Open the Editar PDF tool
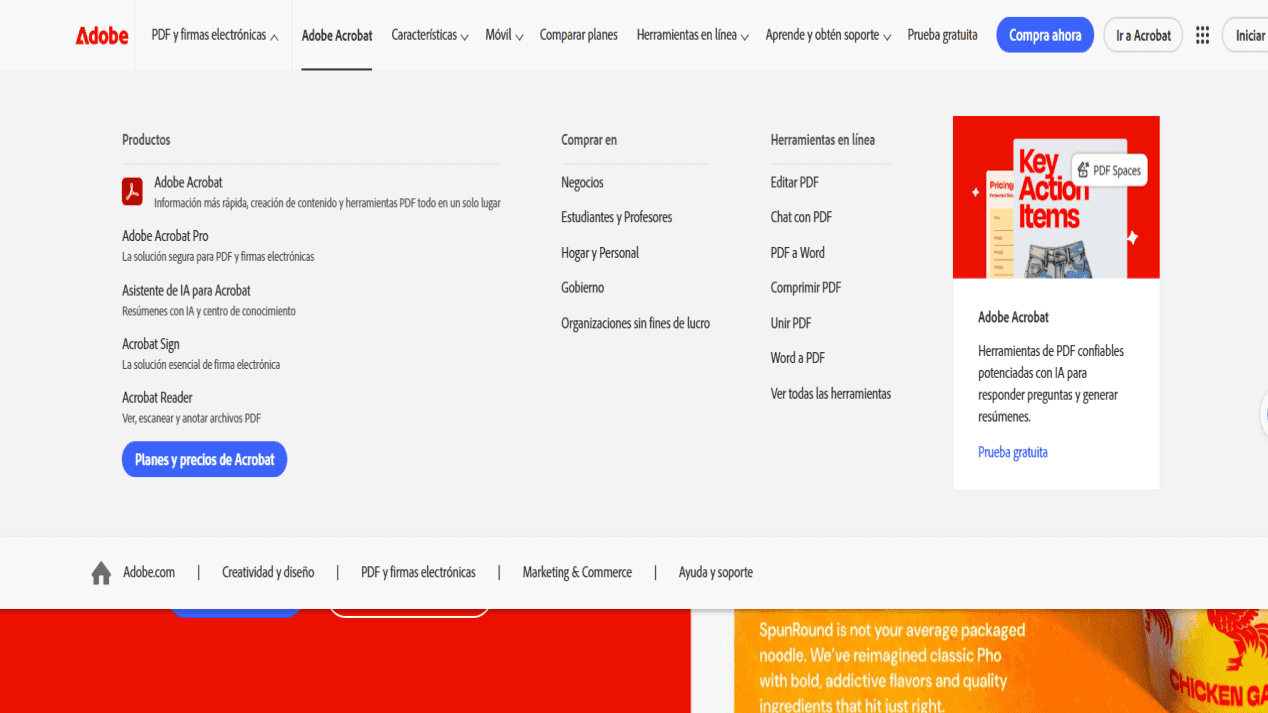 794,182
